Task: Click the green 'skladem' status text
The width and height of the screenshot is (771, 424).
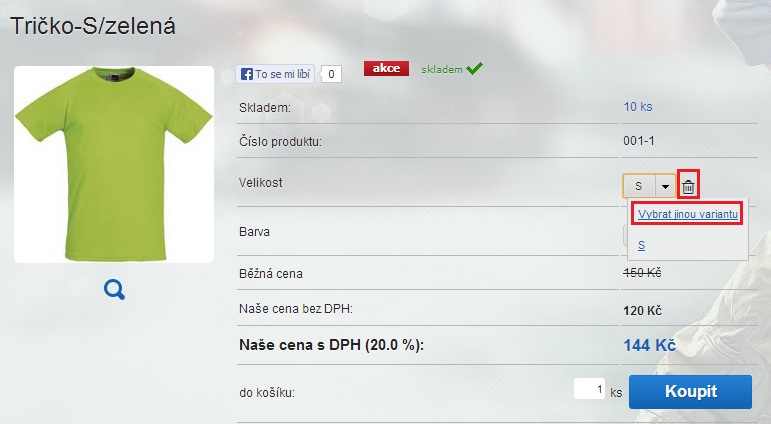Action: click(442, 70)
